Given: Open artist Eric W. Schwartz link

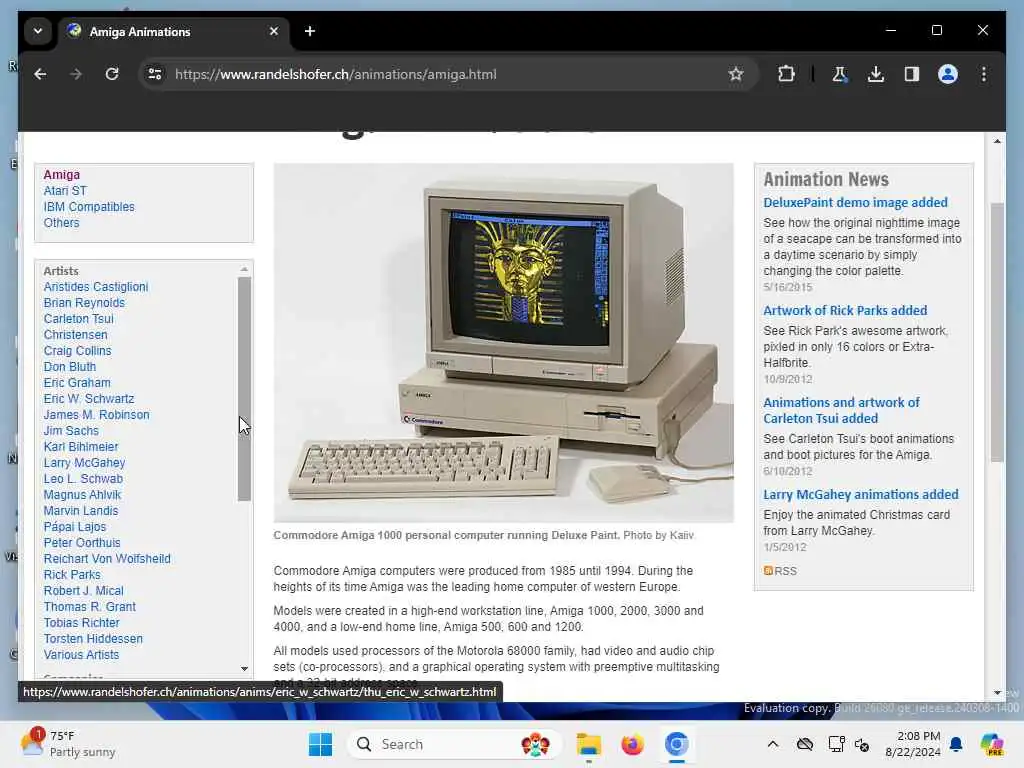Looking at the screenshot, I should pyautogui.click(x=89, y=399).
